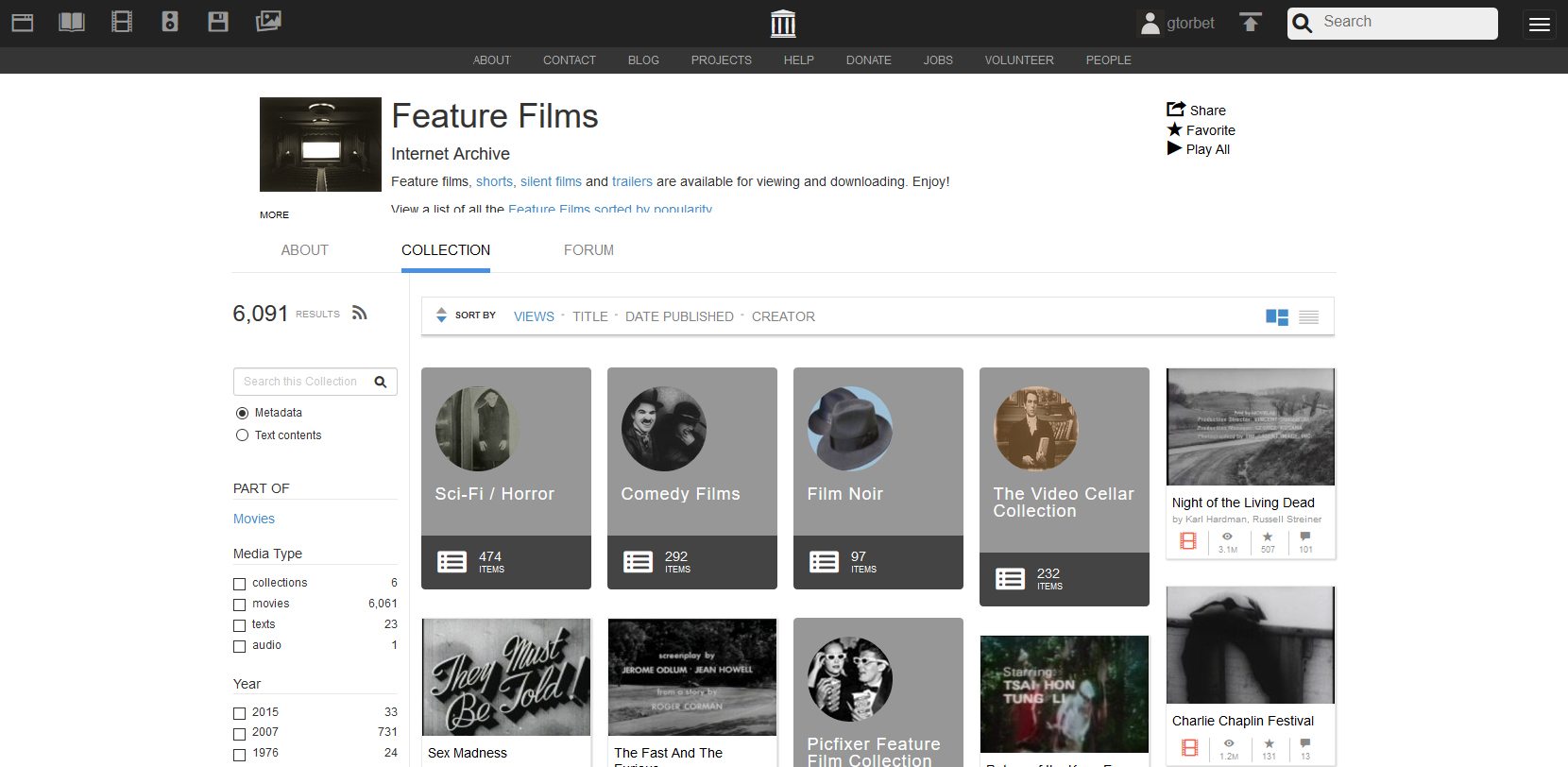This screenshot has width=1568, height=767.
Task: Sort by VIEWS
Action: (x=534, y=316)
